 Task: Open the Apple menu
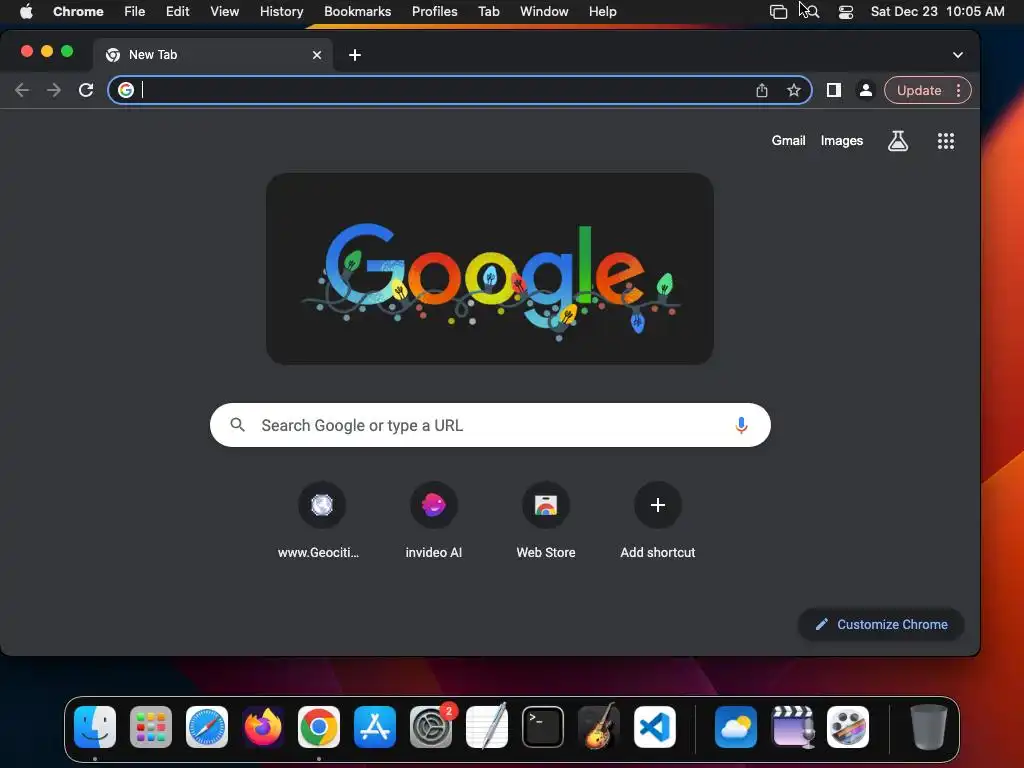26,12
